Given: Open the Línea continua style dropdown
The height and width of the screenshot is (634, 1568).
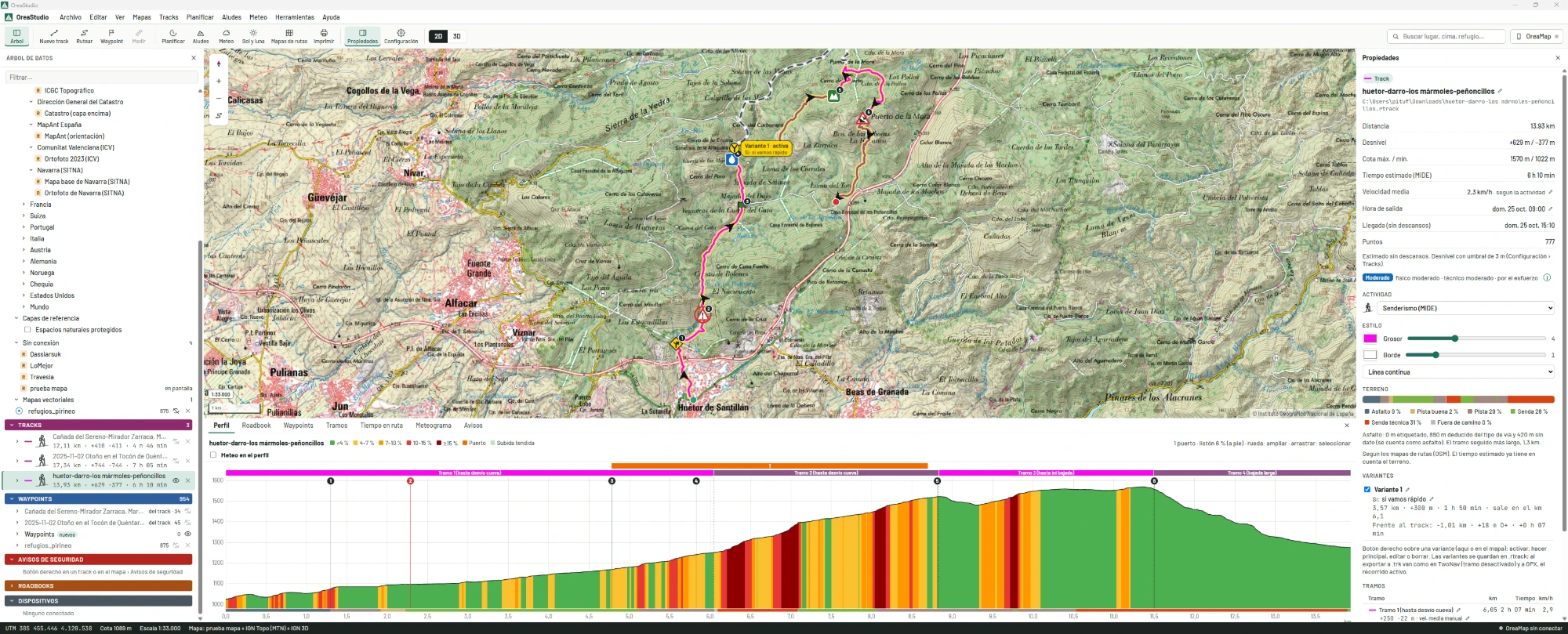Looking at the screenshot, I should coord(1458,371).
